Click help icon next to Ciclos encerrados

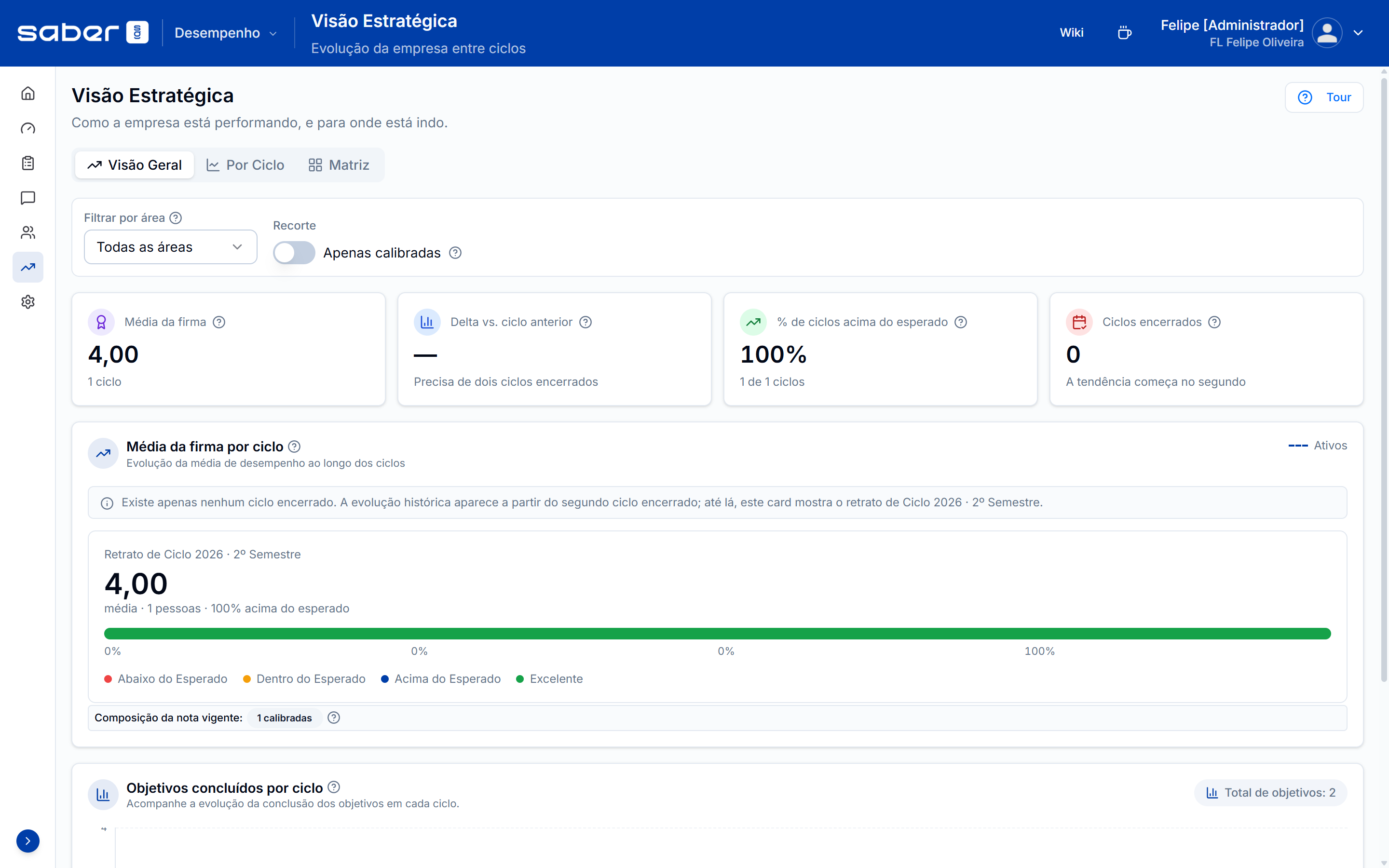coord(1214,322)
